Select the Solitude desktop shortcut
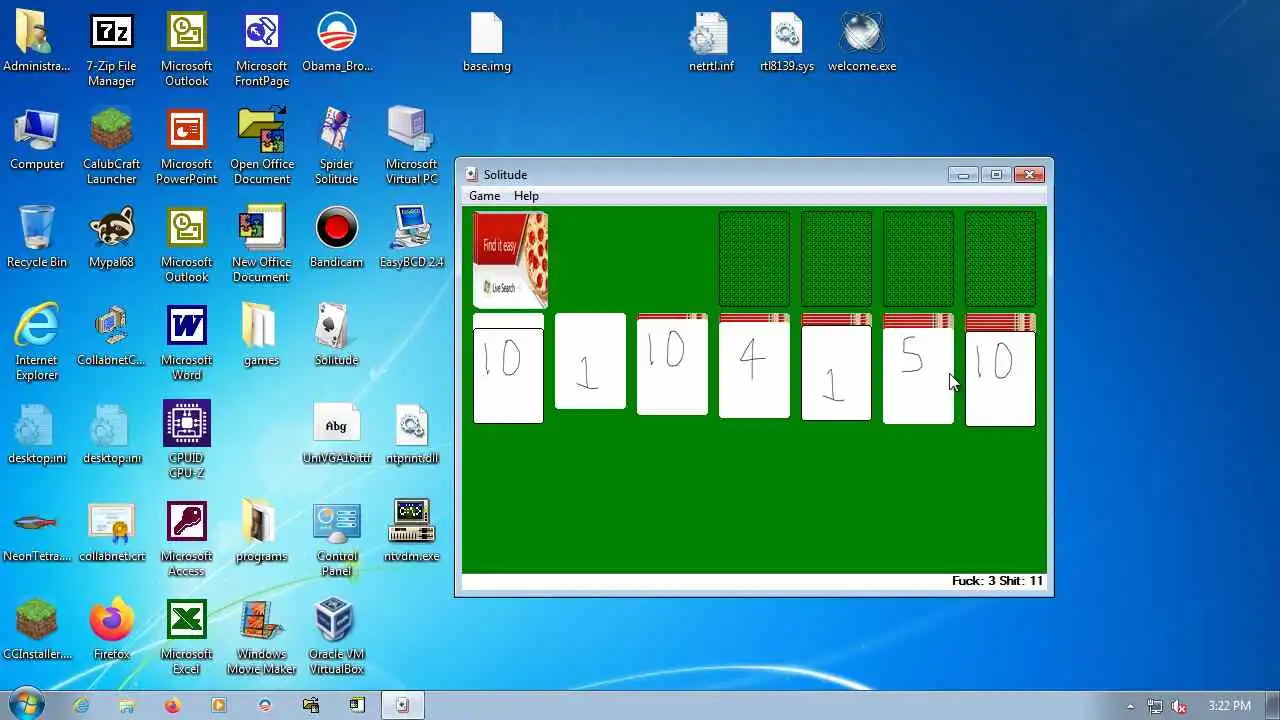 336,335
